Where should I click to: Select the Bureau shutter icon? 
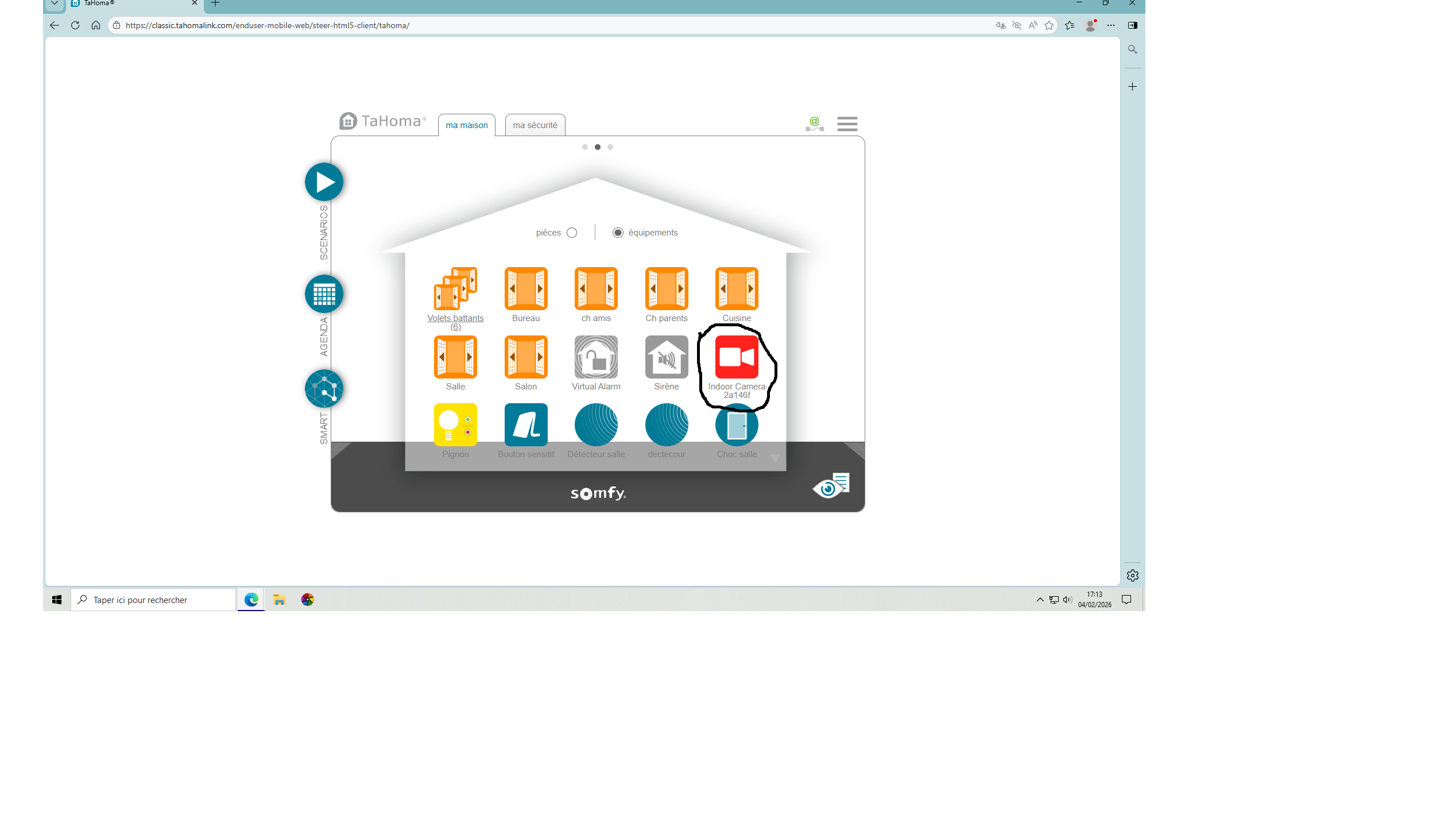pos(525,289)
